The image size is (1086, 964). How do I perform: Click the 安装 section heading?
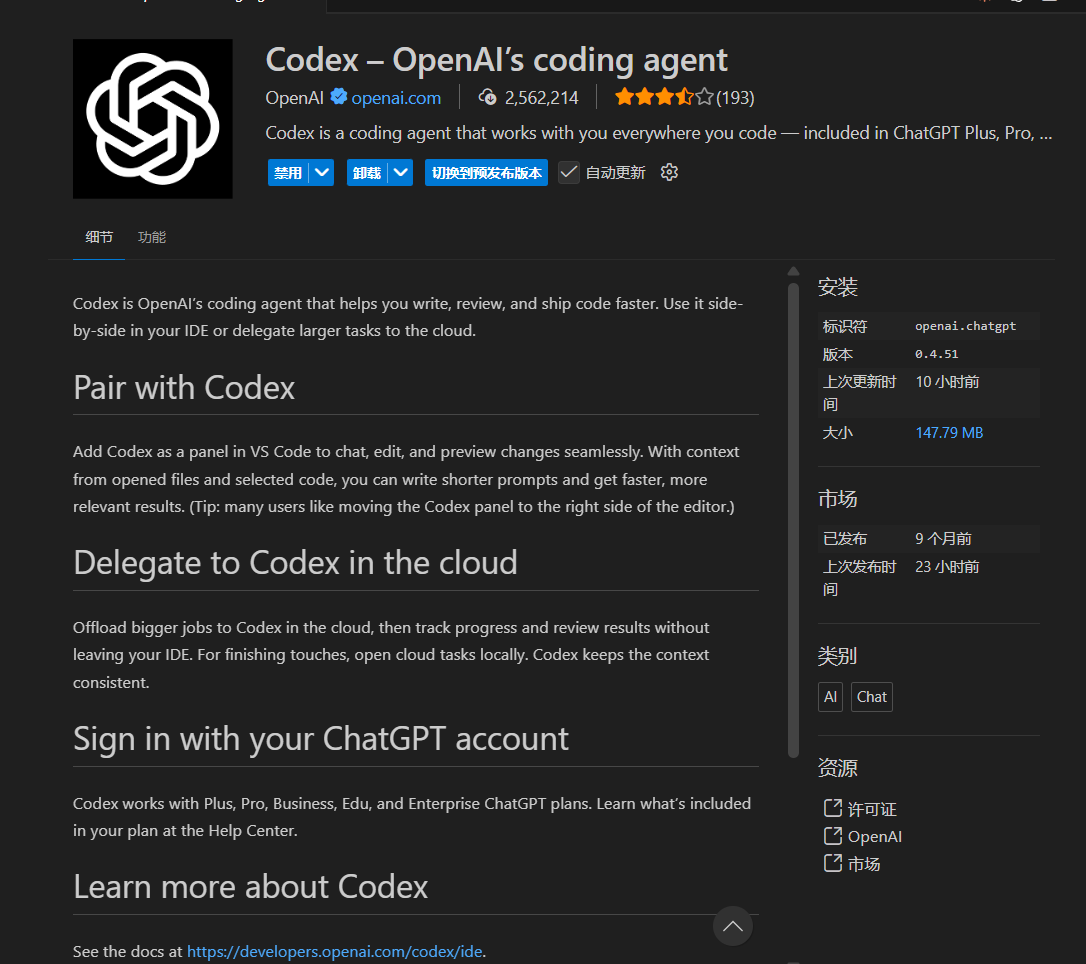pyautogui.click(x=837, y=287)
